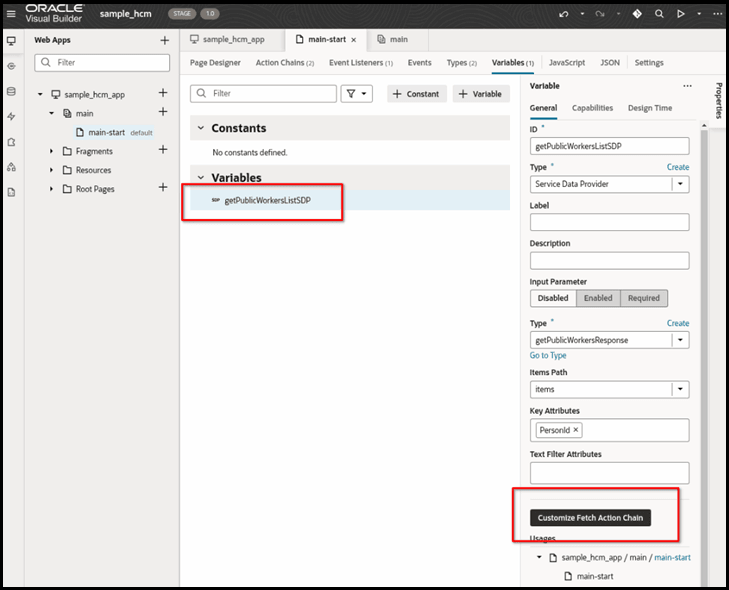Switch to JavaScript tab
This screenshot has width=729, height=590.
pos(567,63)
